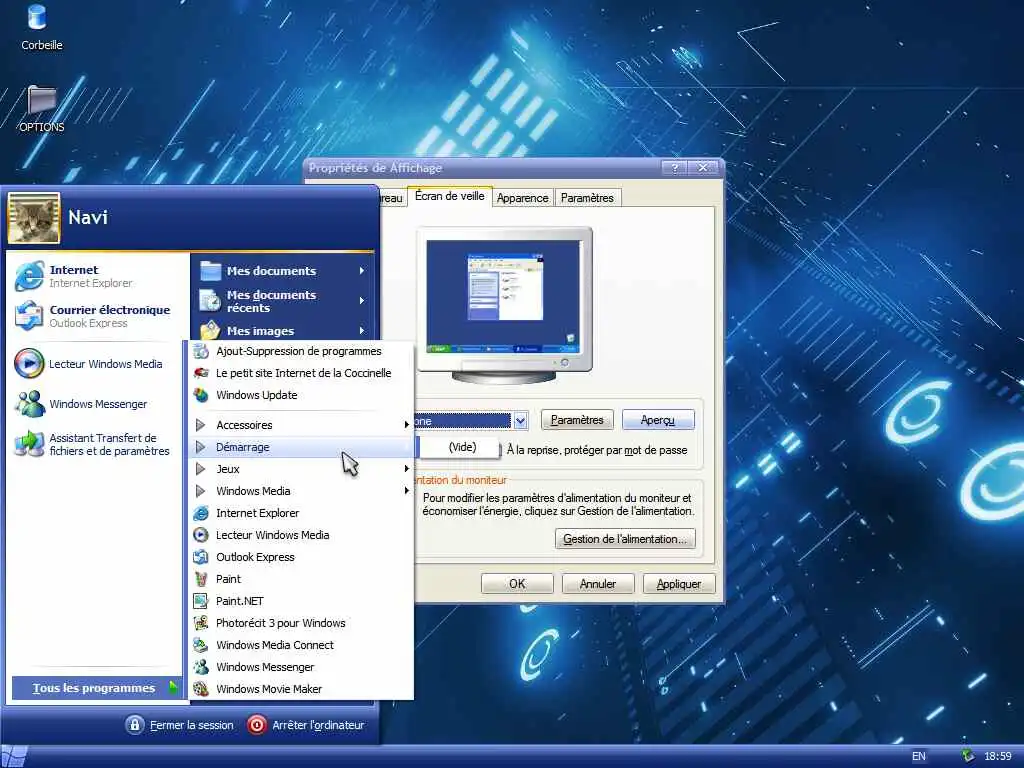Screen dimensions: 1024x768
Task: Open Mes documents folder icon
Action: [x=210, y=270]
